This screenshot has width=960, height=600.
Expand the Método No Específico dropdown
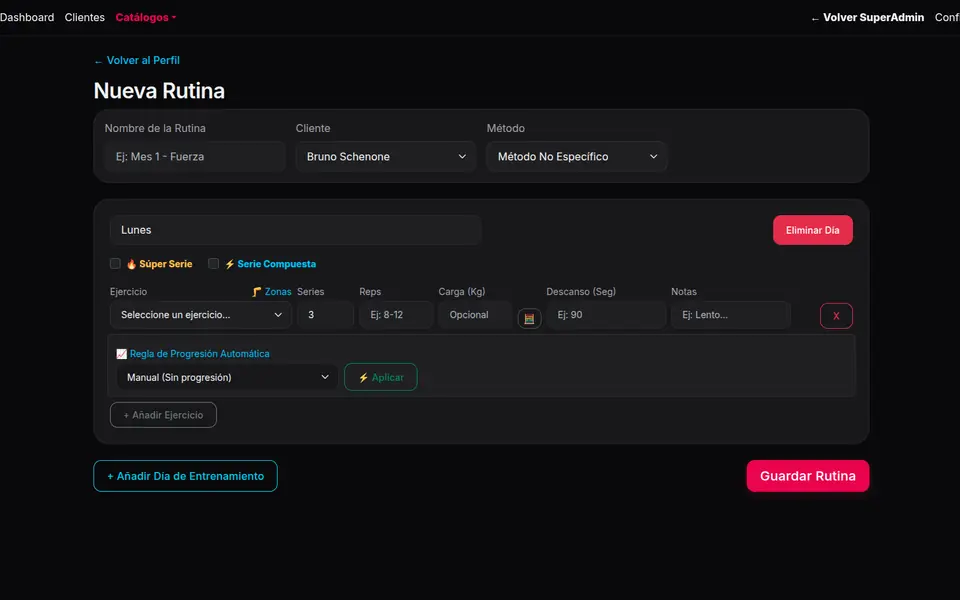577,157
